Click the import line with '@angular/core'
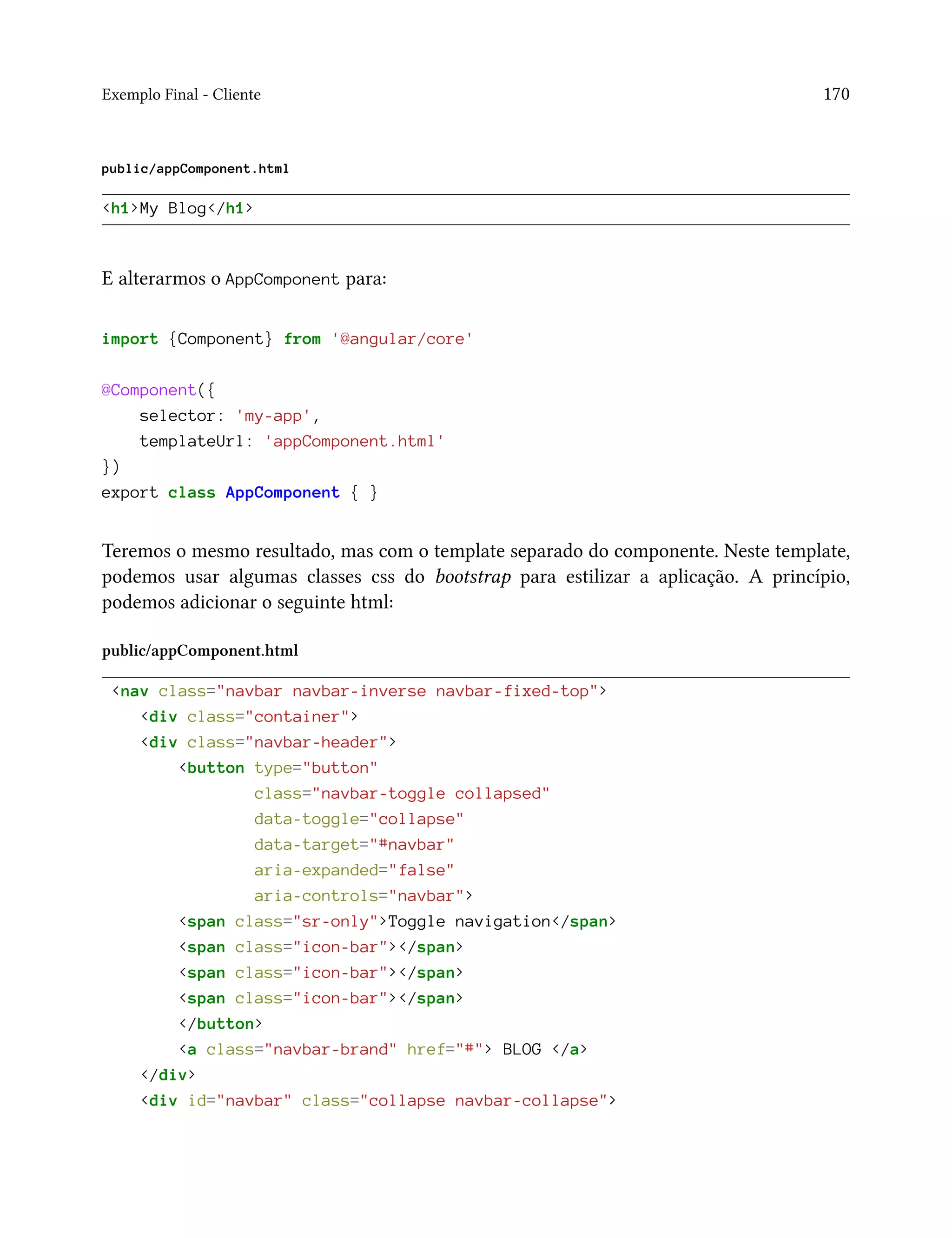 (x=287, y=339)
